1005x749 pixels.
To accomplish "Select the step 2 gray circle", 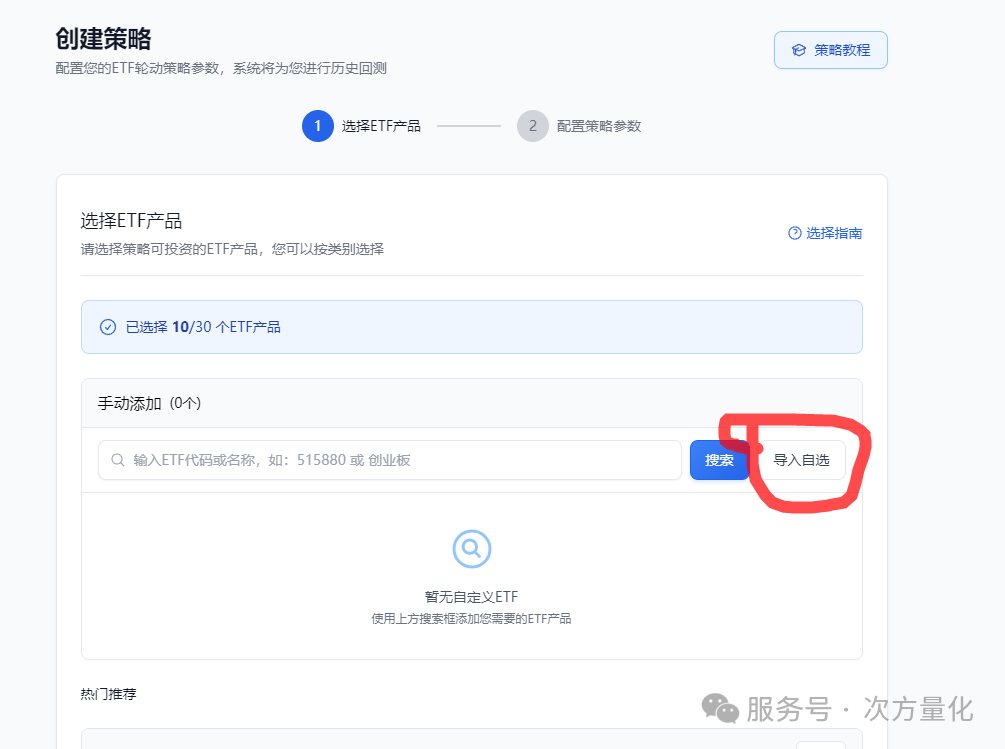I will click(532, 126).
